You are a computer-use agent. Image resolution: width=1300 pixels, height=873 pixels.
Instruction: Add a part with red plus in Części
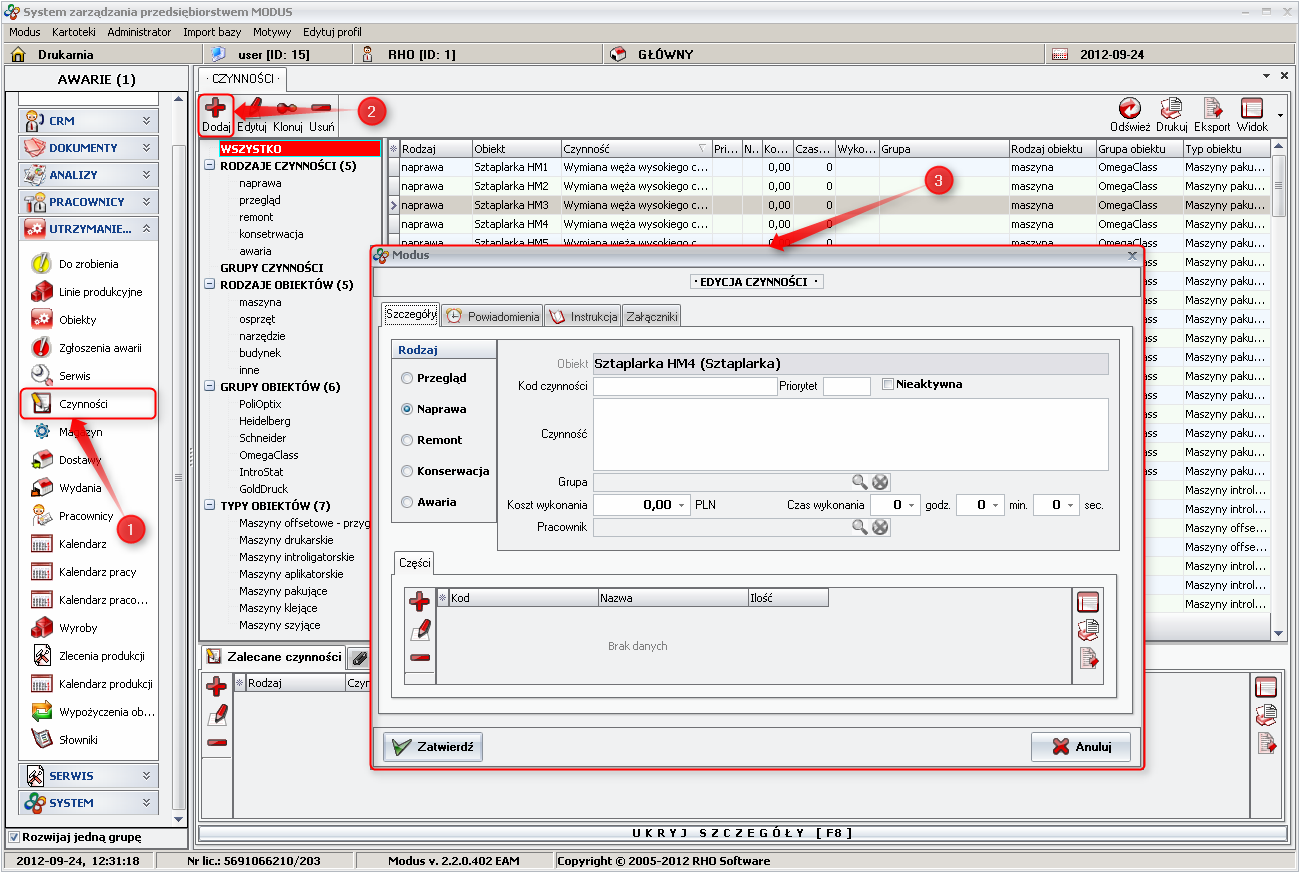pos(420,602)
